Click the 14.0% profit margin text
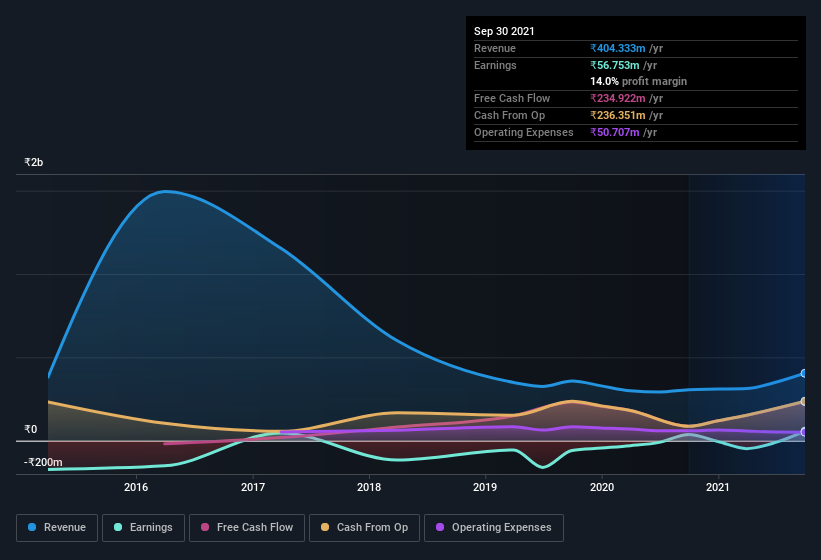The width and height of the screenshot is (821, 560). (x=638, y=81)
